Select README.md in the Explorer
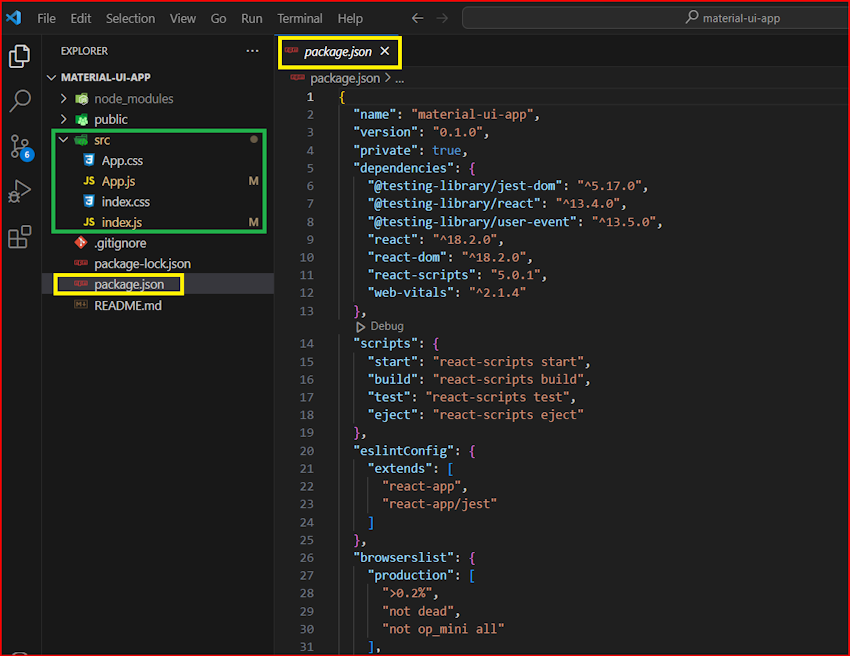 coord(127,305)
